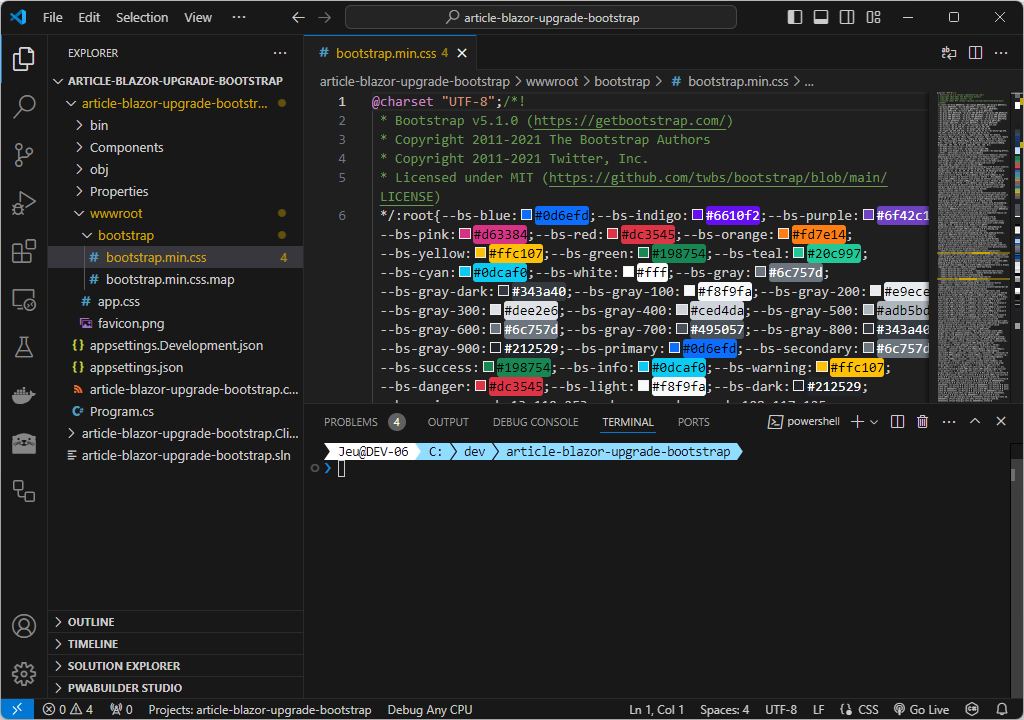Click the --bs-yellow #ffc107 color swatch
Image resolution: width=1024 pixels, height=720 pixels.
coord(481,253)
